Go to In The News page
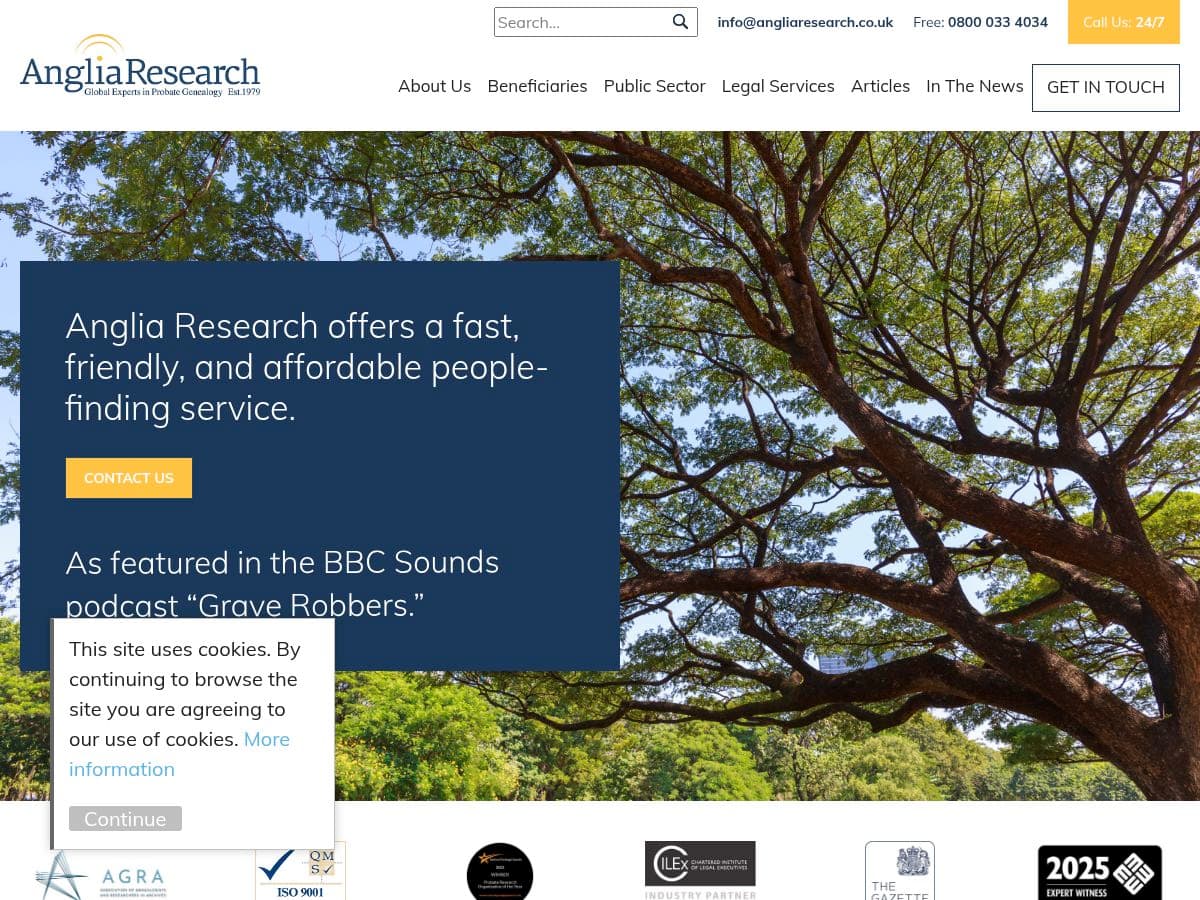The width and height of the screenshot is (1200, 900). [975, 86]
